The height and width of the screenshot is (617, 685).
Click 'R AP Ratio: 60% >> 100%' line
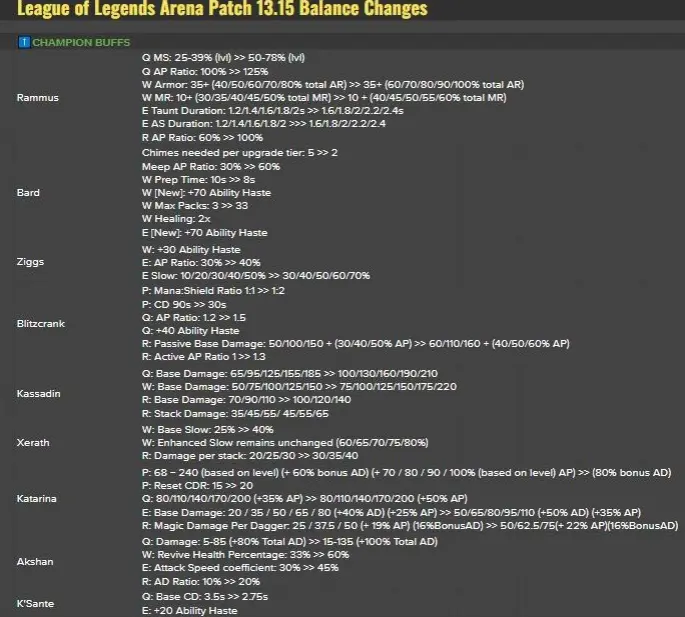pos(202,138)
